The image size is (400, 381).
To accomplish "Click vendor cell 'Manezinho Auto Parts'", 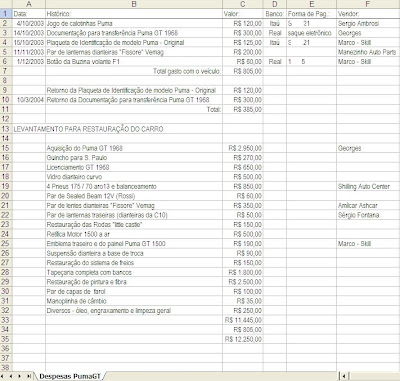I will pyautogui.click(x=368, y=52).
